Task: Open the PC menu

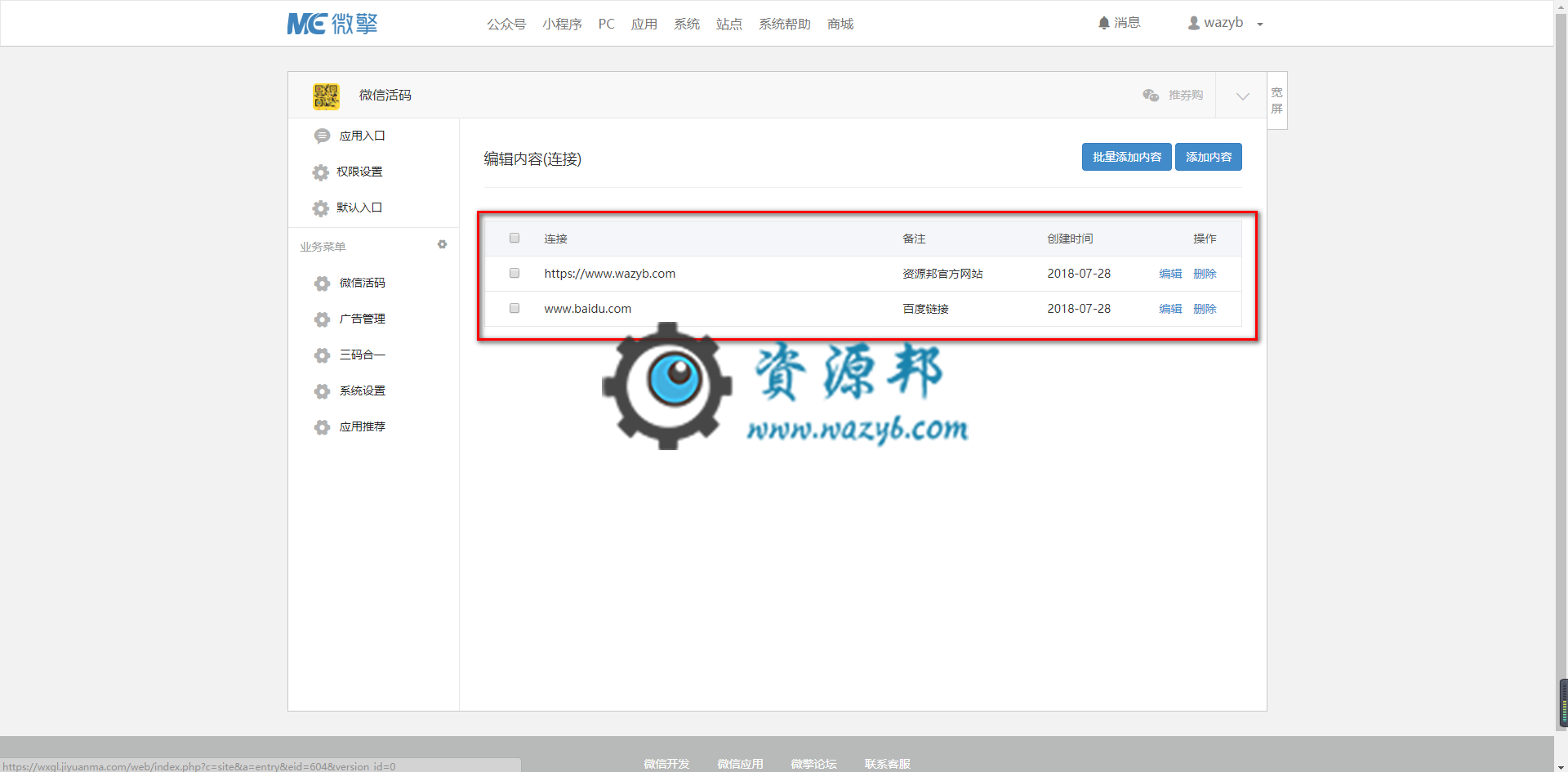Action: tap(606, 24)
